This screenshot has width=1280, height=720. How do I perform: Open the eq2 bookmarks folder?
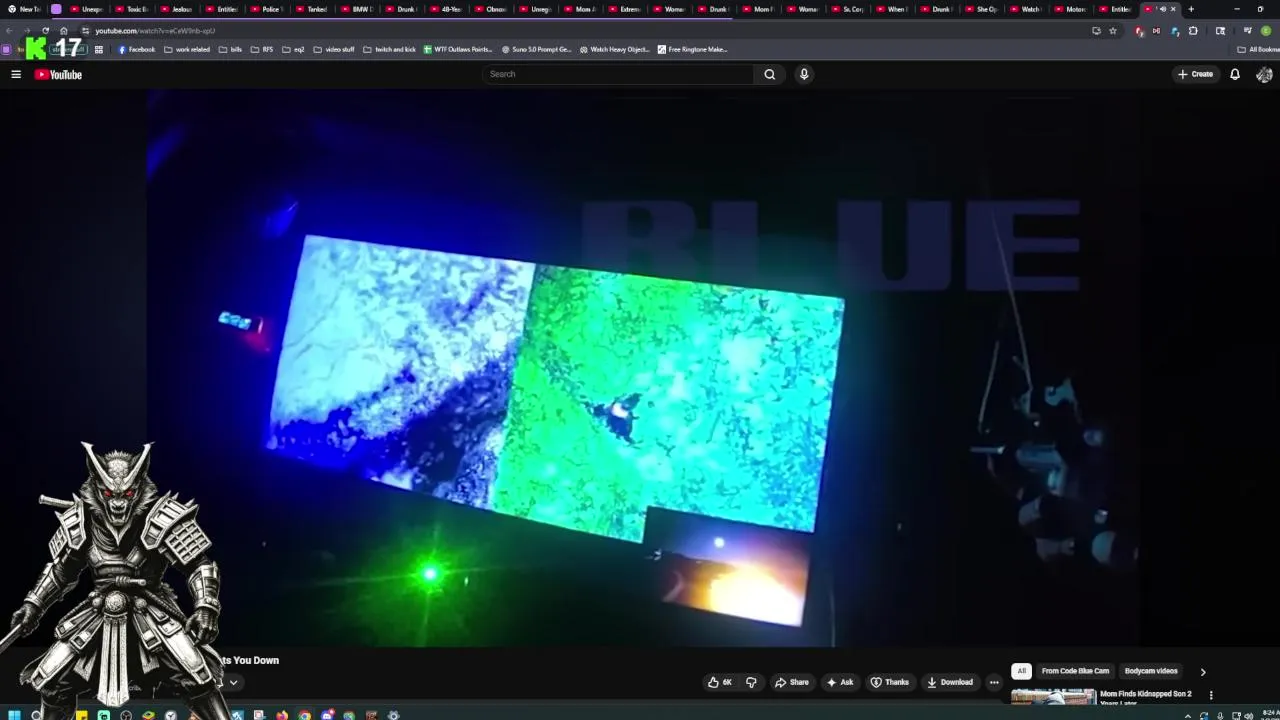pos(293,49)
